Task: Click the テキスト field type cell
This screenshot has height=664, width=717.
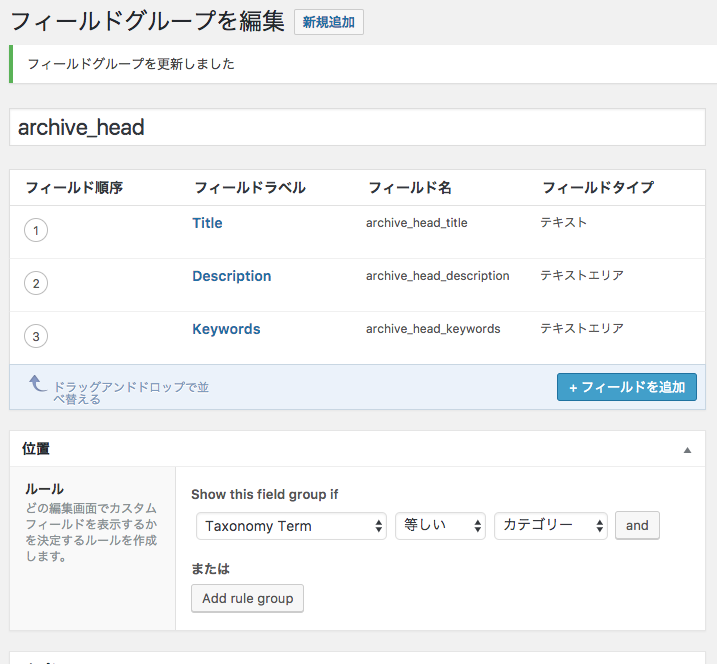Action: coord(563,223)
